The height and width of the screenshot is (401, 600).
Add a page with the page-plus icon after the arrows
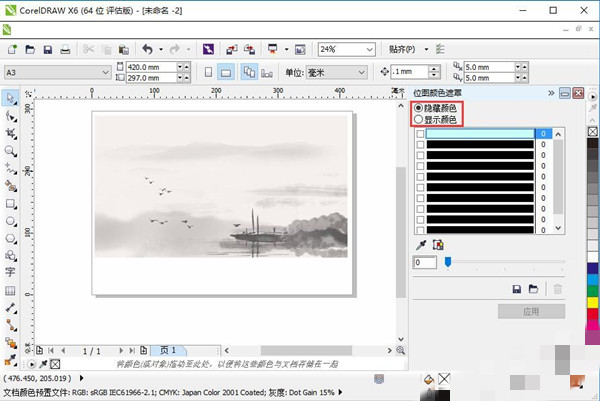pyautogui.click(x=143, y=350)
